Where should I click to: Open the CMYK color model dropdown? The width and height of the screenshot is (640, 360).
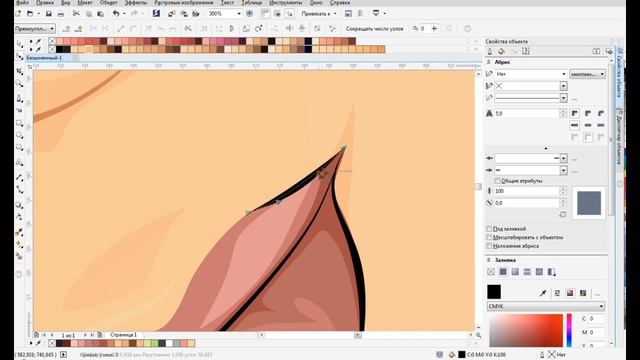point(546,306)
